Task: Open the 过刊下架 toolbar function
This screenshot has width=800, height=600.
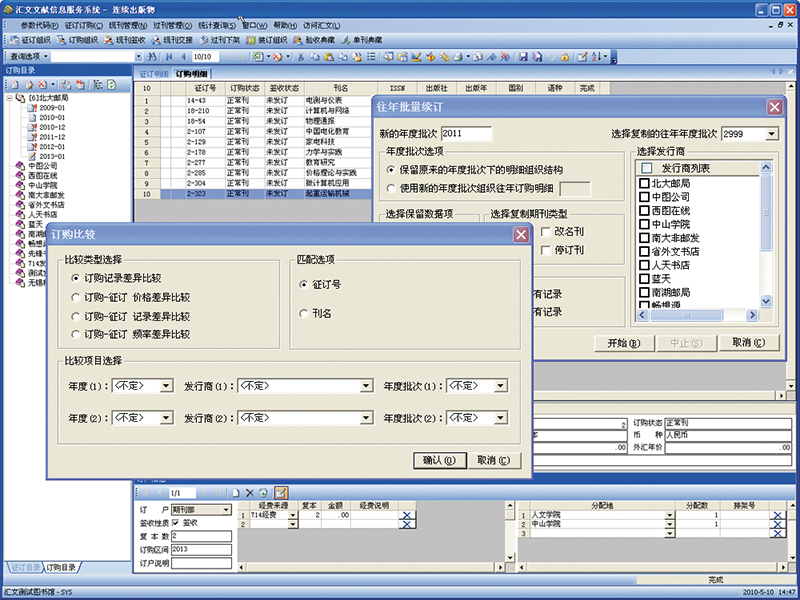Action: click(224, 40)
